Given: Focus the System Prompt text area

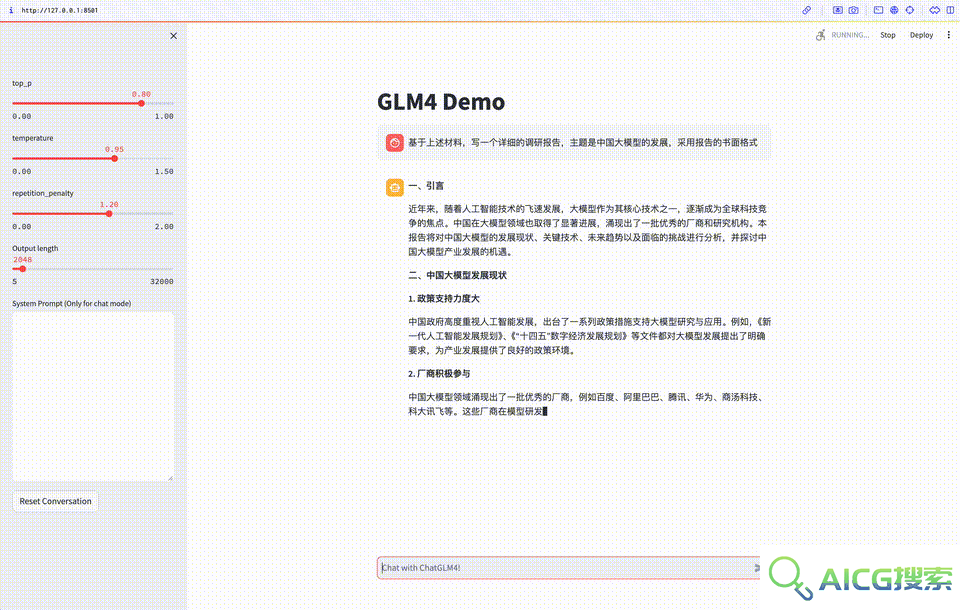Looking at the screenshot, I should pyautogui.click(x=93, y=396).
